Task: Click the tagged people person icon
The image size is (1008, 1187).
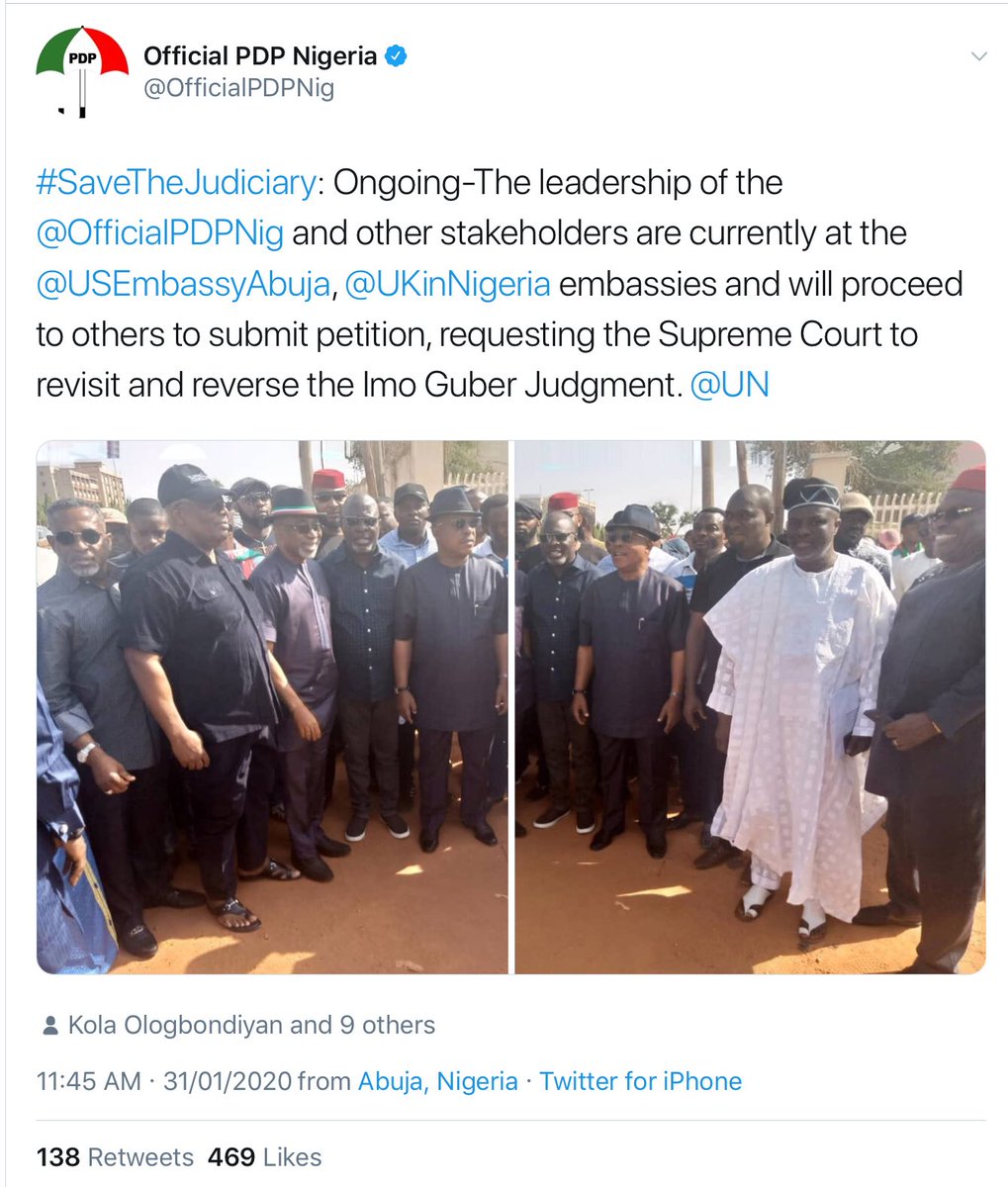Action: [49, 1026]
